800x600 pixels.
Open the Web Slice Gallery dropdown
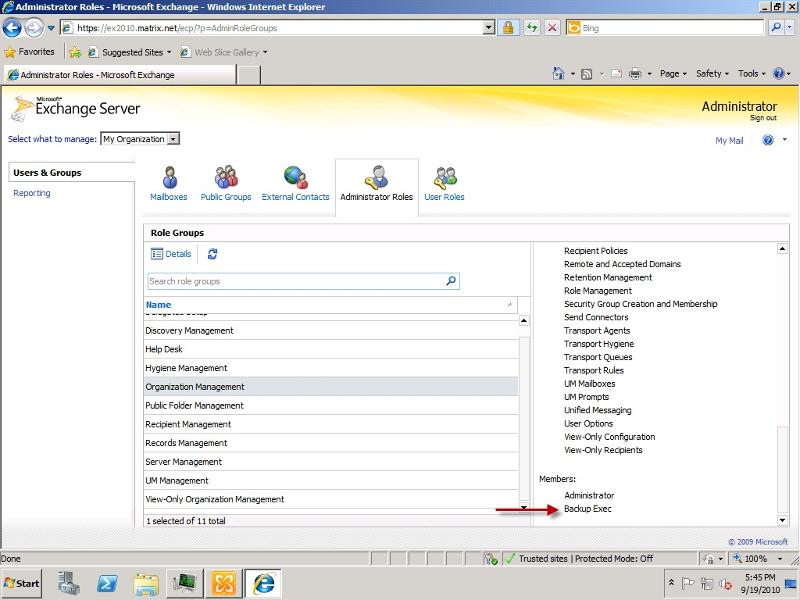(x=265, y=52)
